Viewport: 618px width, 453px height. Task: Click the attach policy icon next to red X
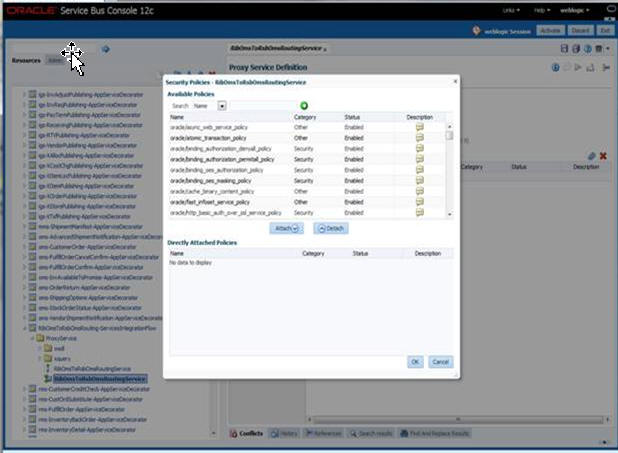591,156
